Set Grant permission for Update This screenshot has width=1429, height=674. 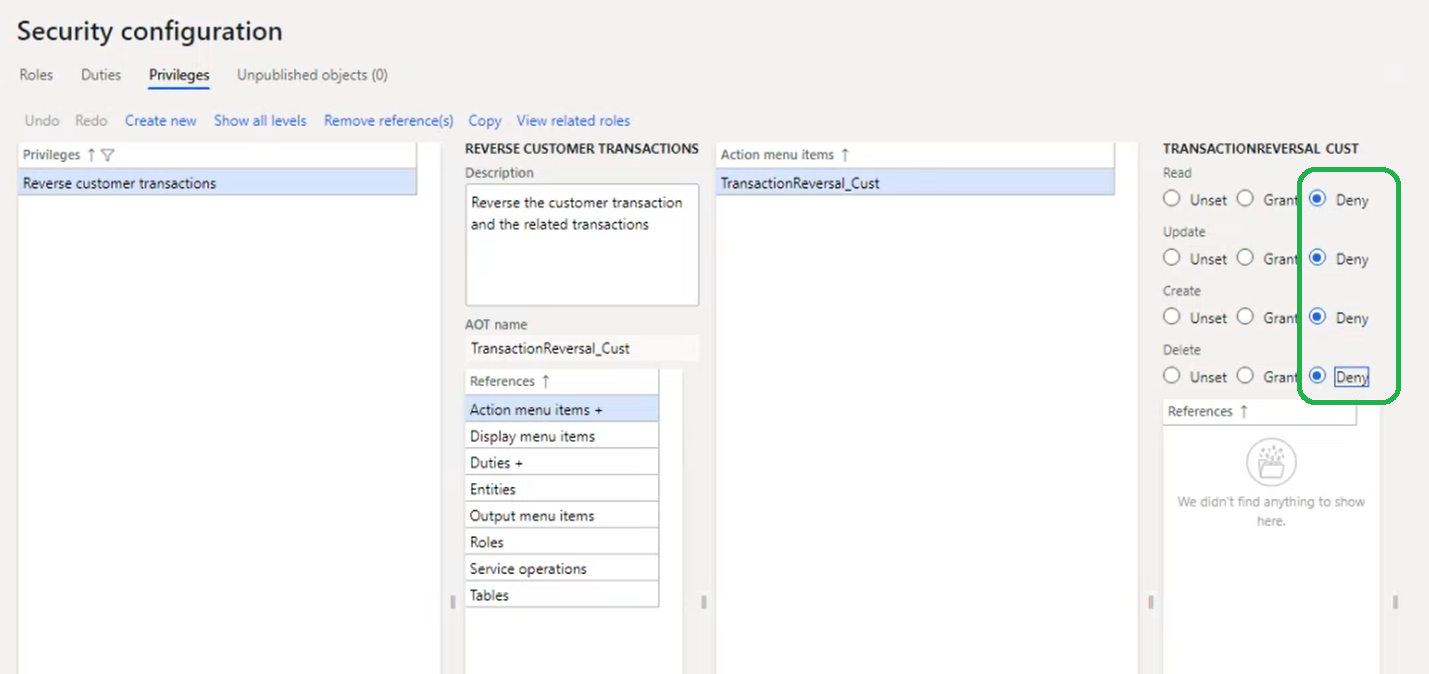click(x=1246, y=257)
